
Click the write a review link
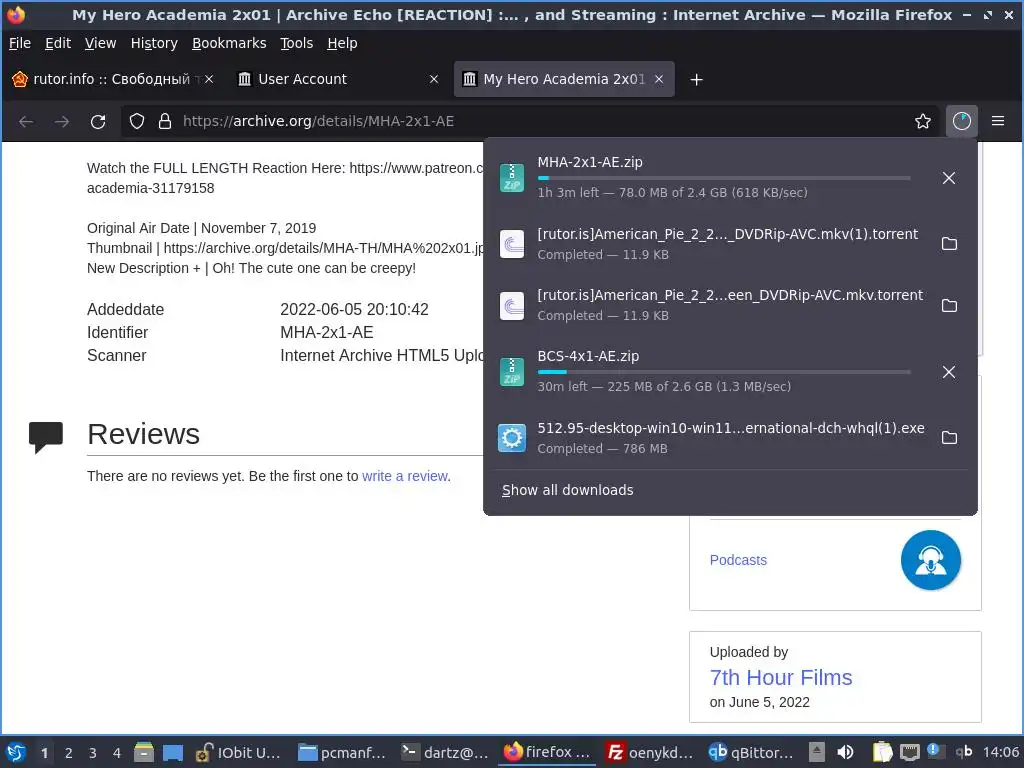pos(405,476)
